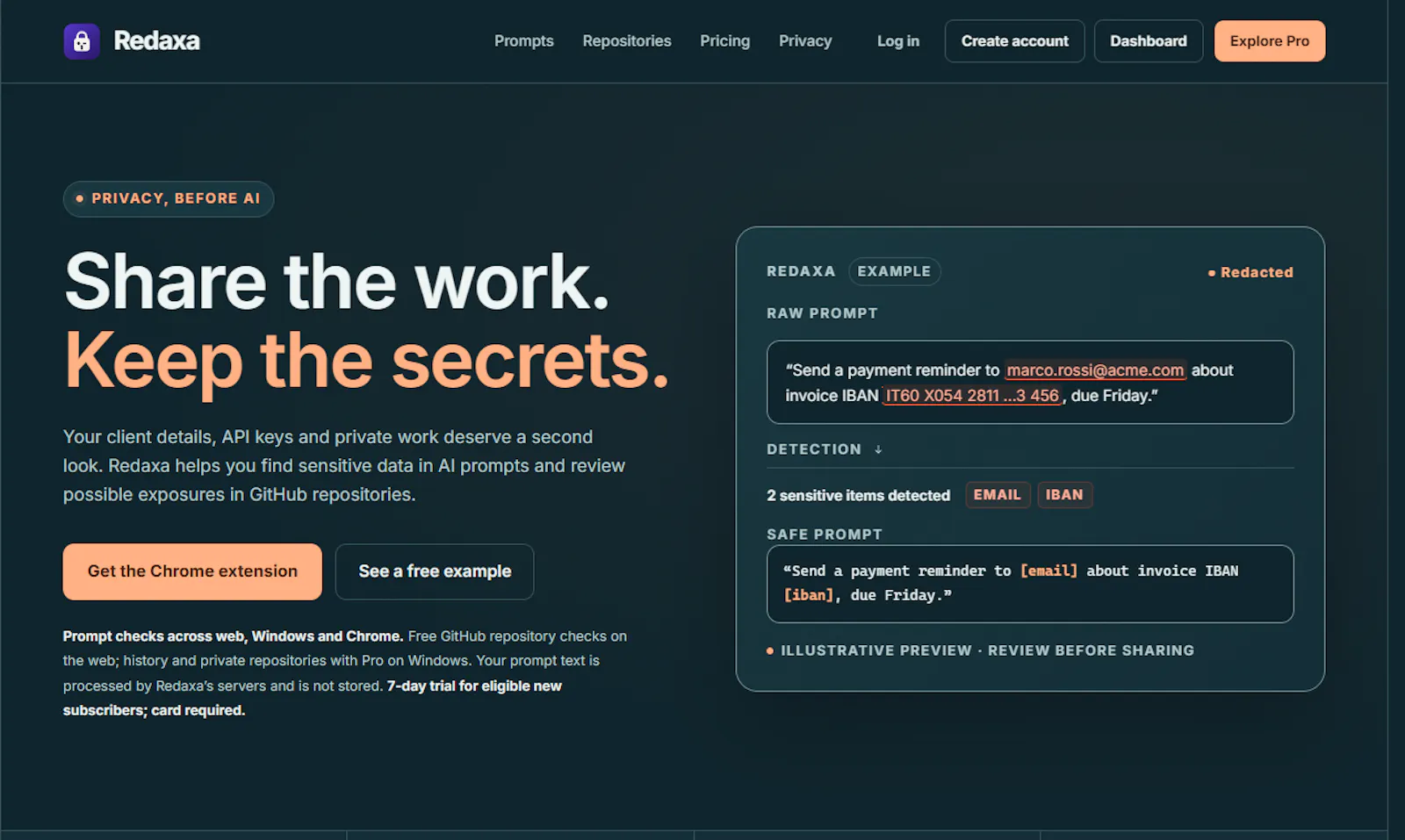The height and width of the screenshot is (840, 1405).
Task: Click the purple Redaxa lock logo icon
Action: [x=82, y=41]
